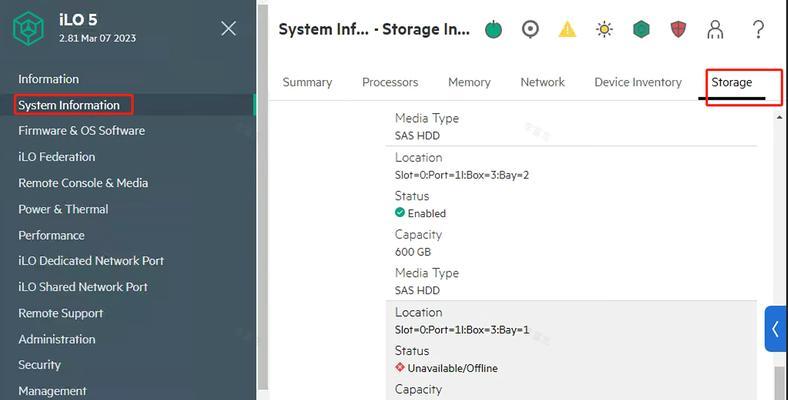Expand the blue side panel chevron
This screenshot has height=400, width=788.
[776, 329]
